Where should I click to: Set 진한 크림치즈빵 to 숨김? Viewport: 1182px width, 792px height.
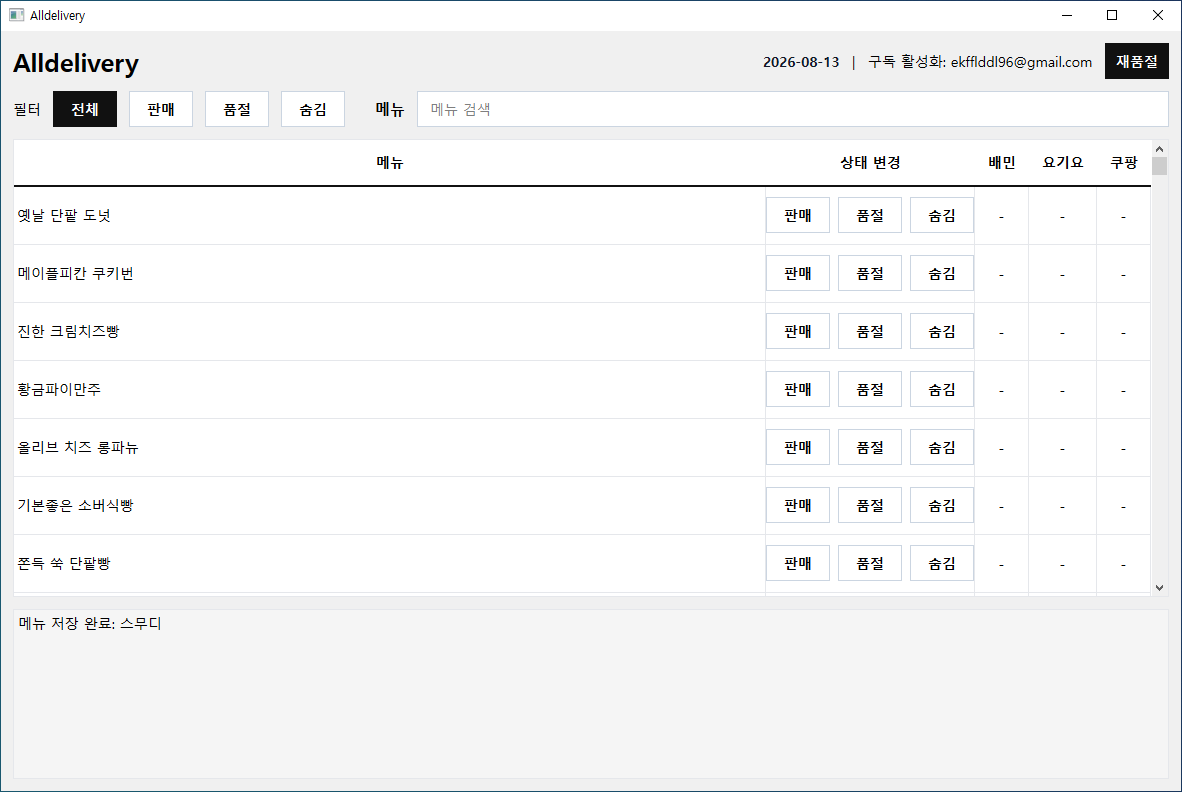[x=942, y=332]
